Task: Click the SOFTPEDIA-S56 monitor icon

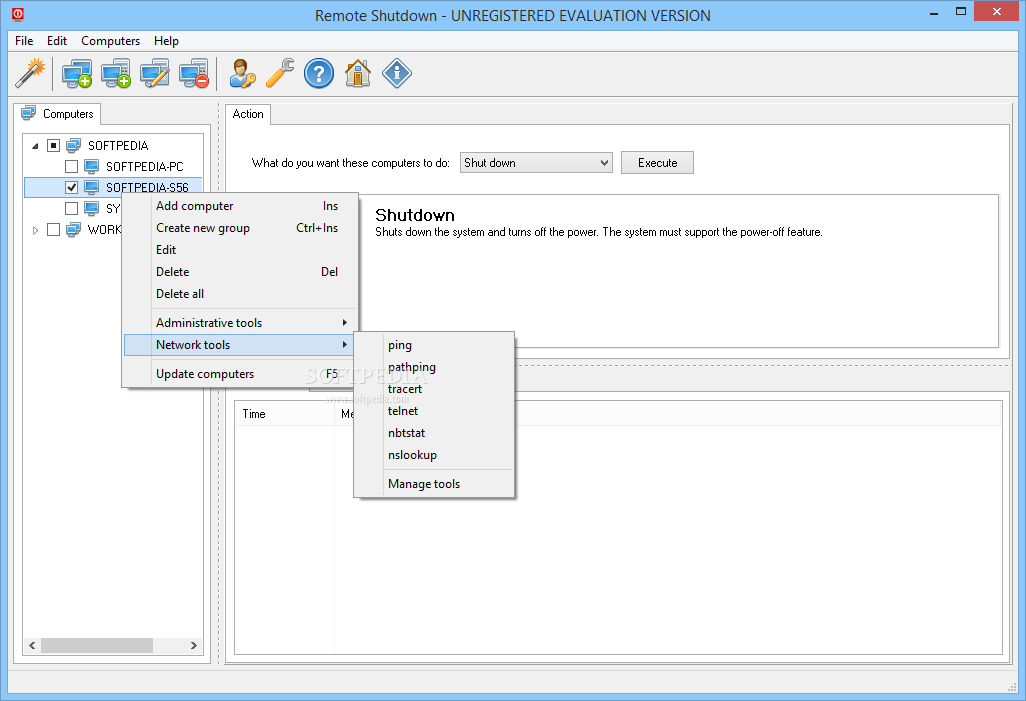Action: (92, 187)
